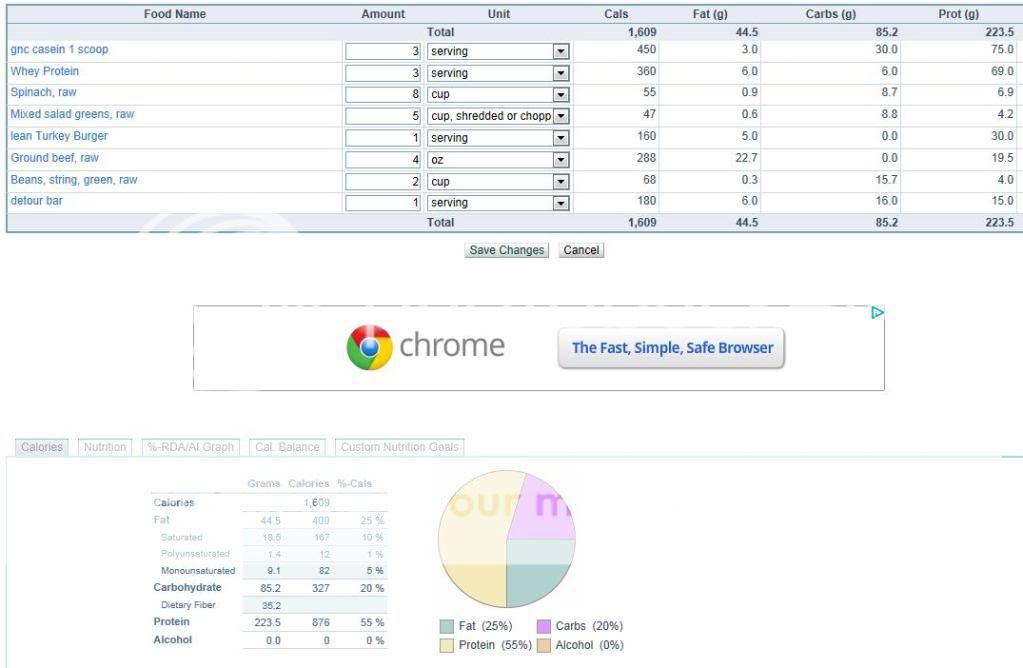The image size is (1023, 668).
Task: Open unit dropdown for gnc casein row
Action: [560, 51]
